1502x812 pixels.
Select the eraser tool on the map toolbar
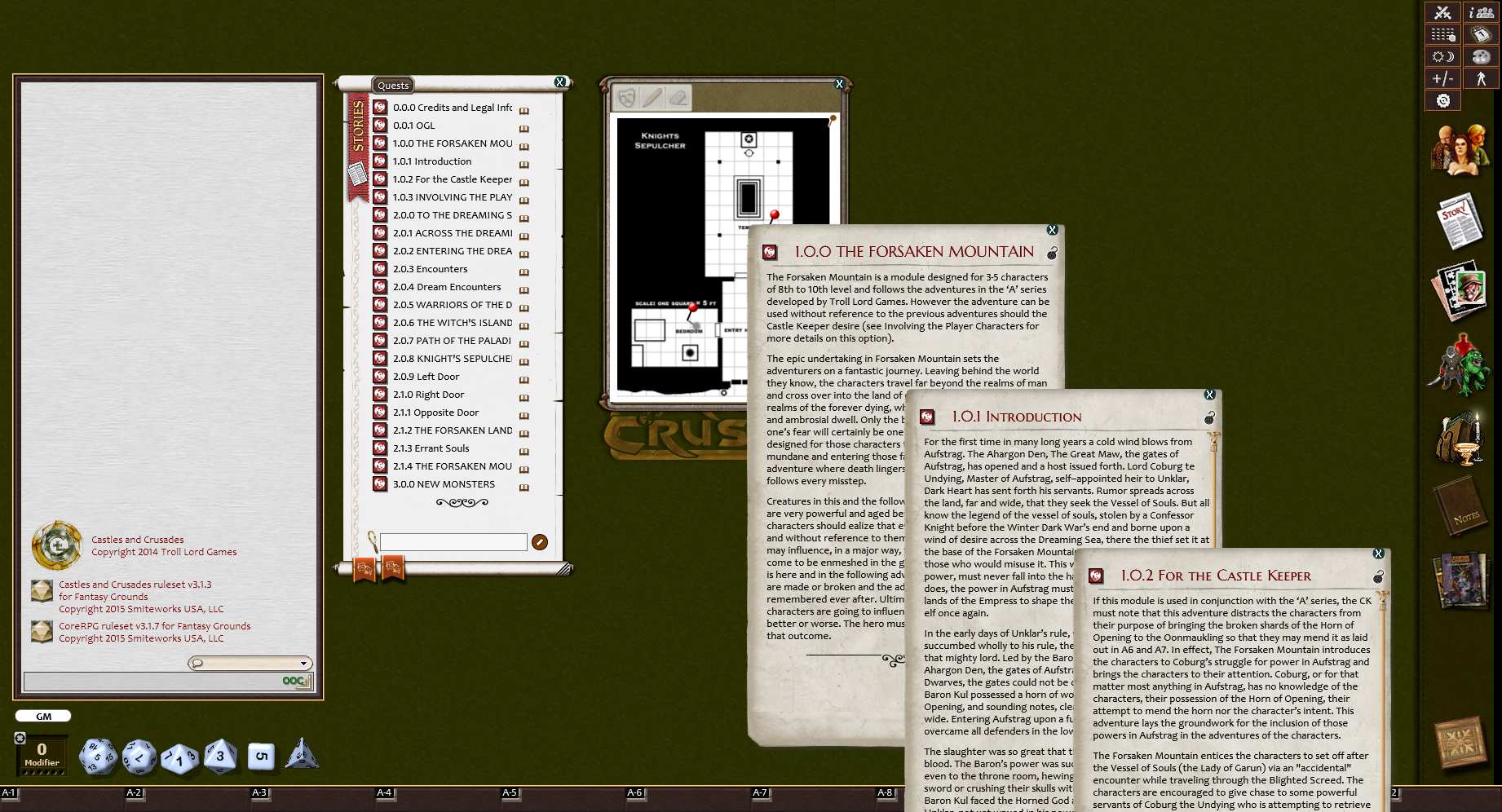coord(678,98)
